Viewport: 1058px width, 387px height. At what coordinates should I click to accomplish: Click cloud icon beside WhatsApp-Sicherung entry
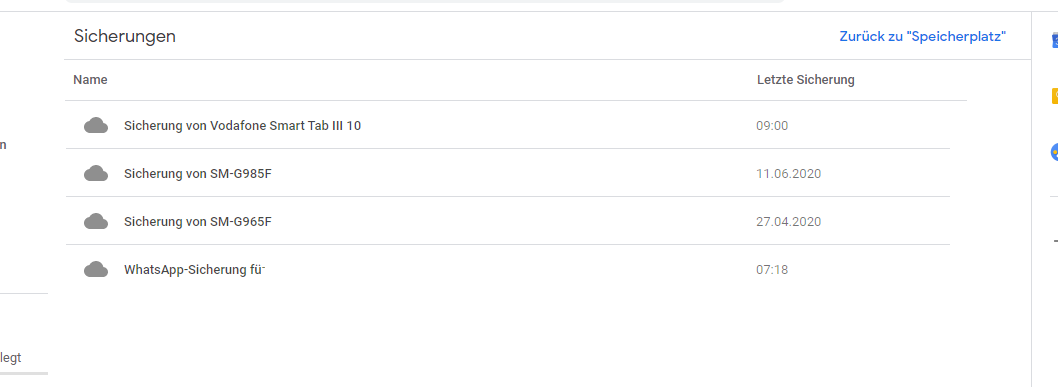pyautogui.click(x=96, y=269)
